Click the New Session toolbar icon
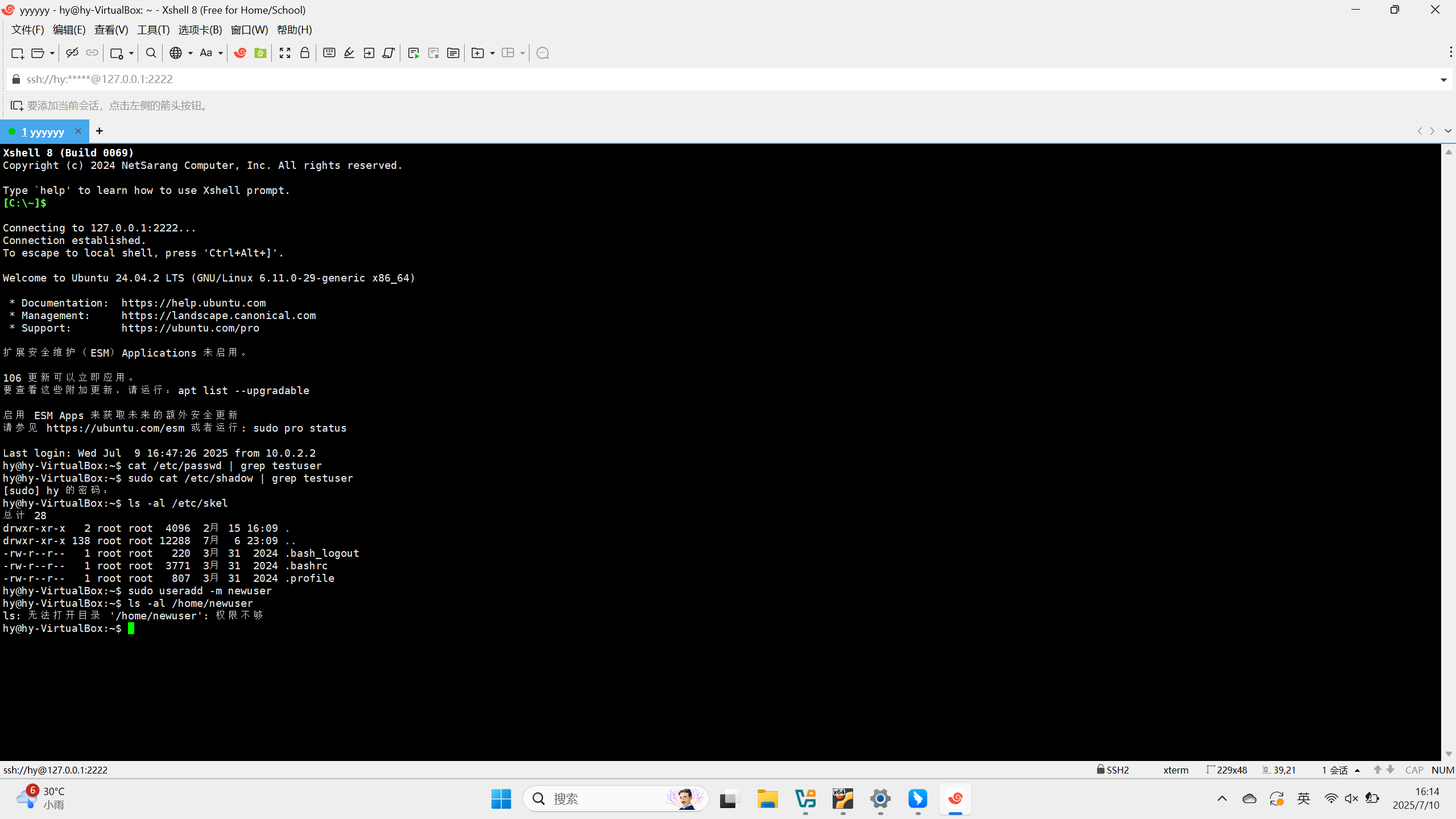 point(17,53)
